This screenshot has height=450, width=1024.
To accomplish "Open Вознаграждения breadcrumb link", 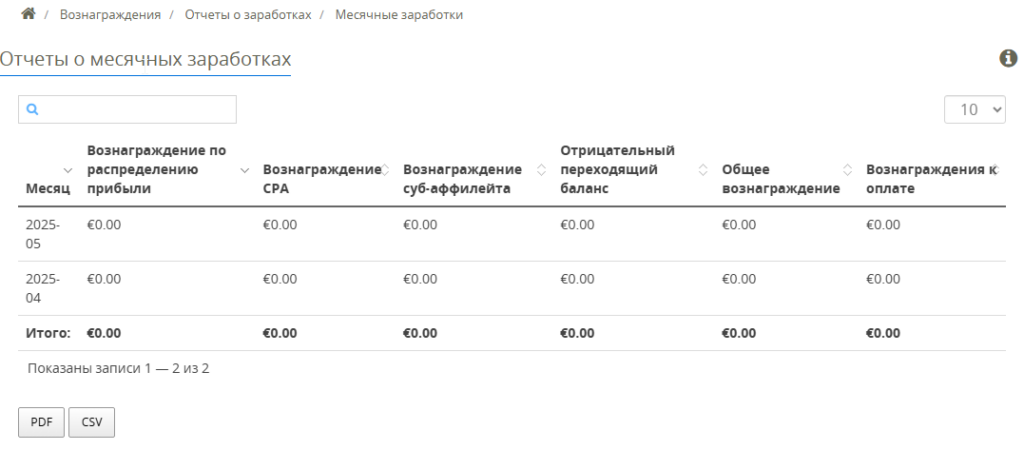I will tap(110, 14).
